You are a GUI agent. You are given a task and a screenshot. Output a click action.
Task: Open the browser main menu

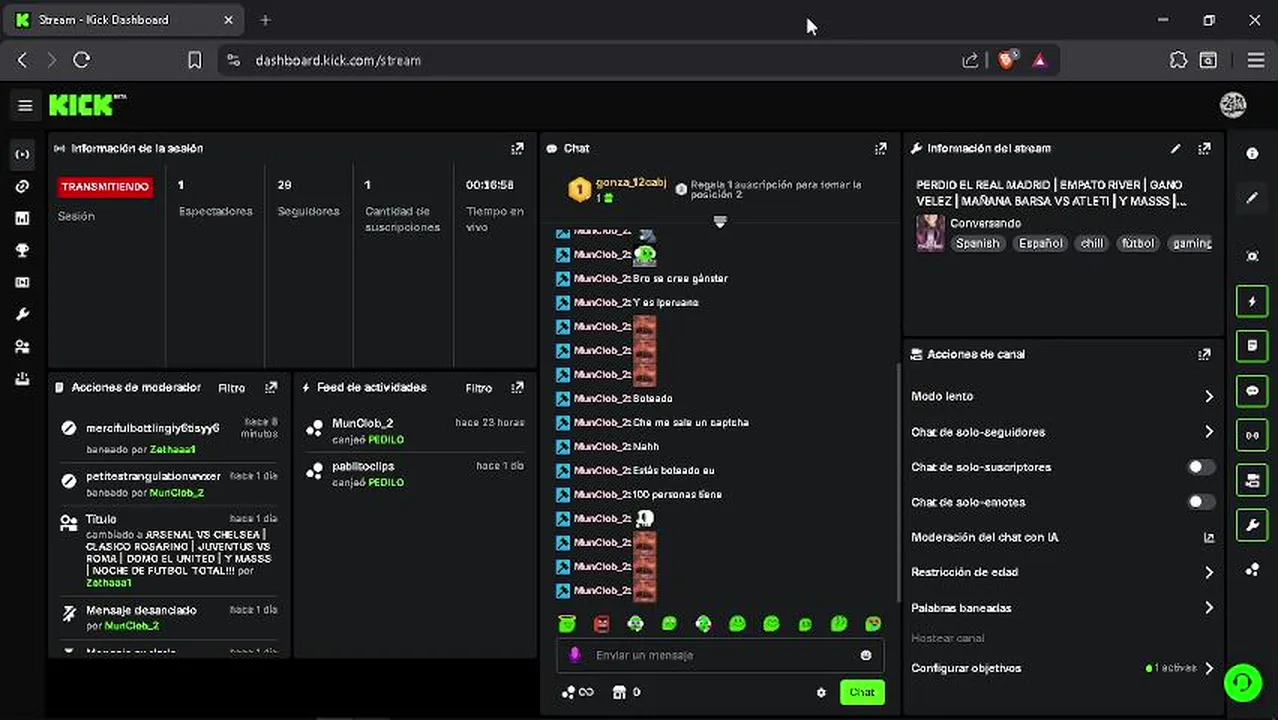[1256, 60]
